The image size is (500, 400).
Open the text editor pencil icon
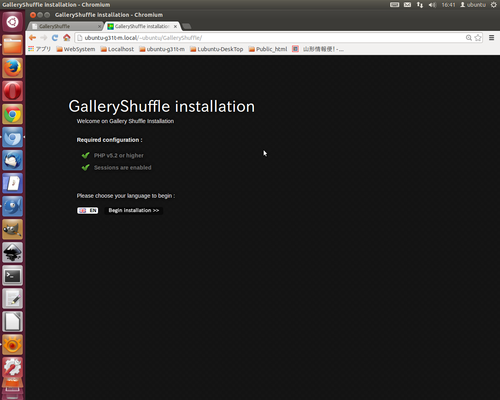click(13, 299)
